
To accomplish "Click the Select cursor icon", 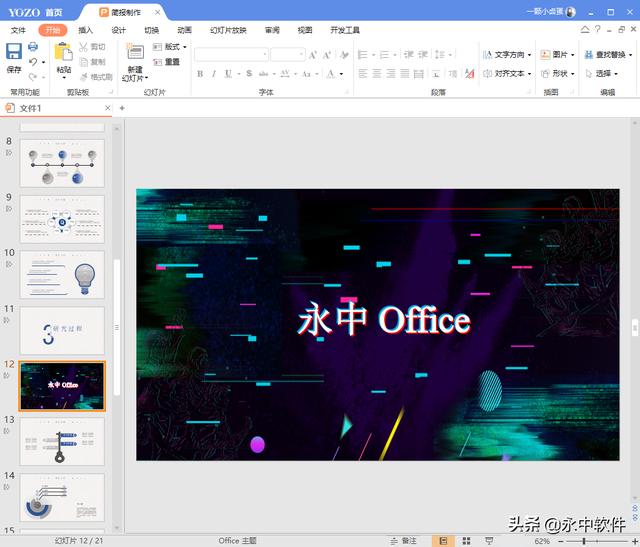I will point(589,74).
